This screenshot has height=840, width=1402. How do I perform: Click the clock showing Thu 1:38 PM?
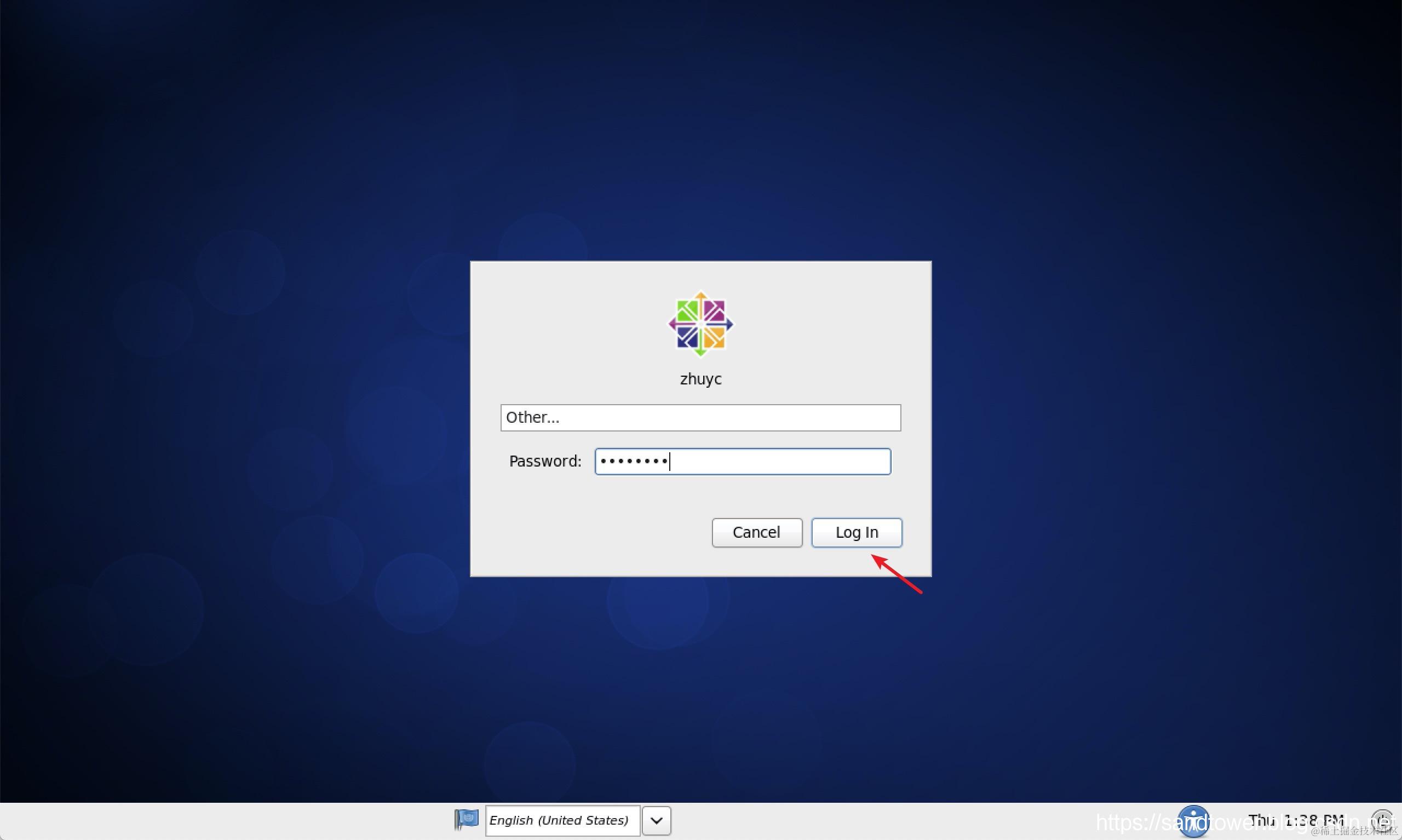[x=1296, y=820]
